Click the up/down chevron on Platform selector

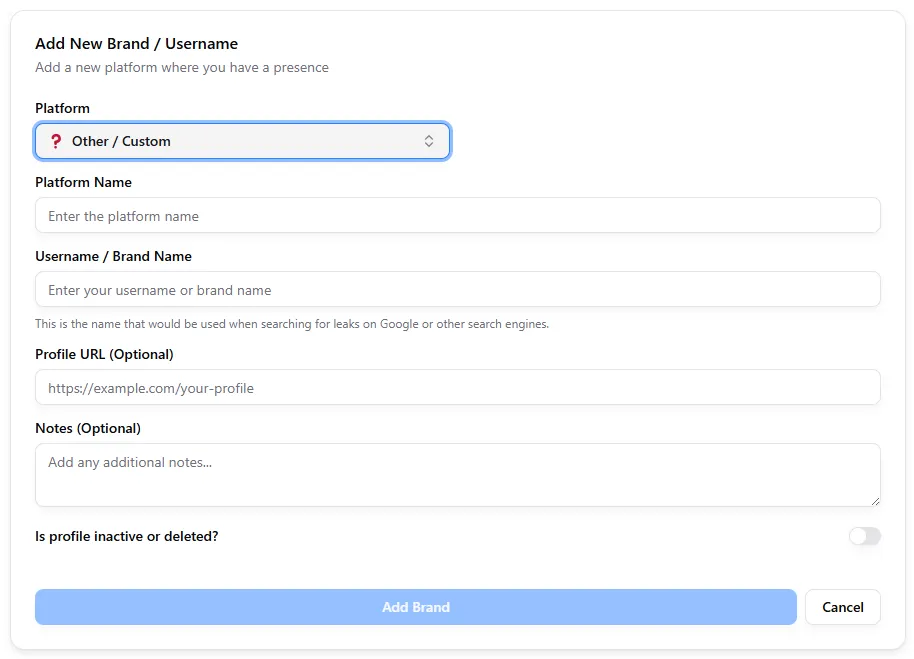[x=430, y=141]
